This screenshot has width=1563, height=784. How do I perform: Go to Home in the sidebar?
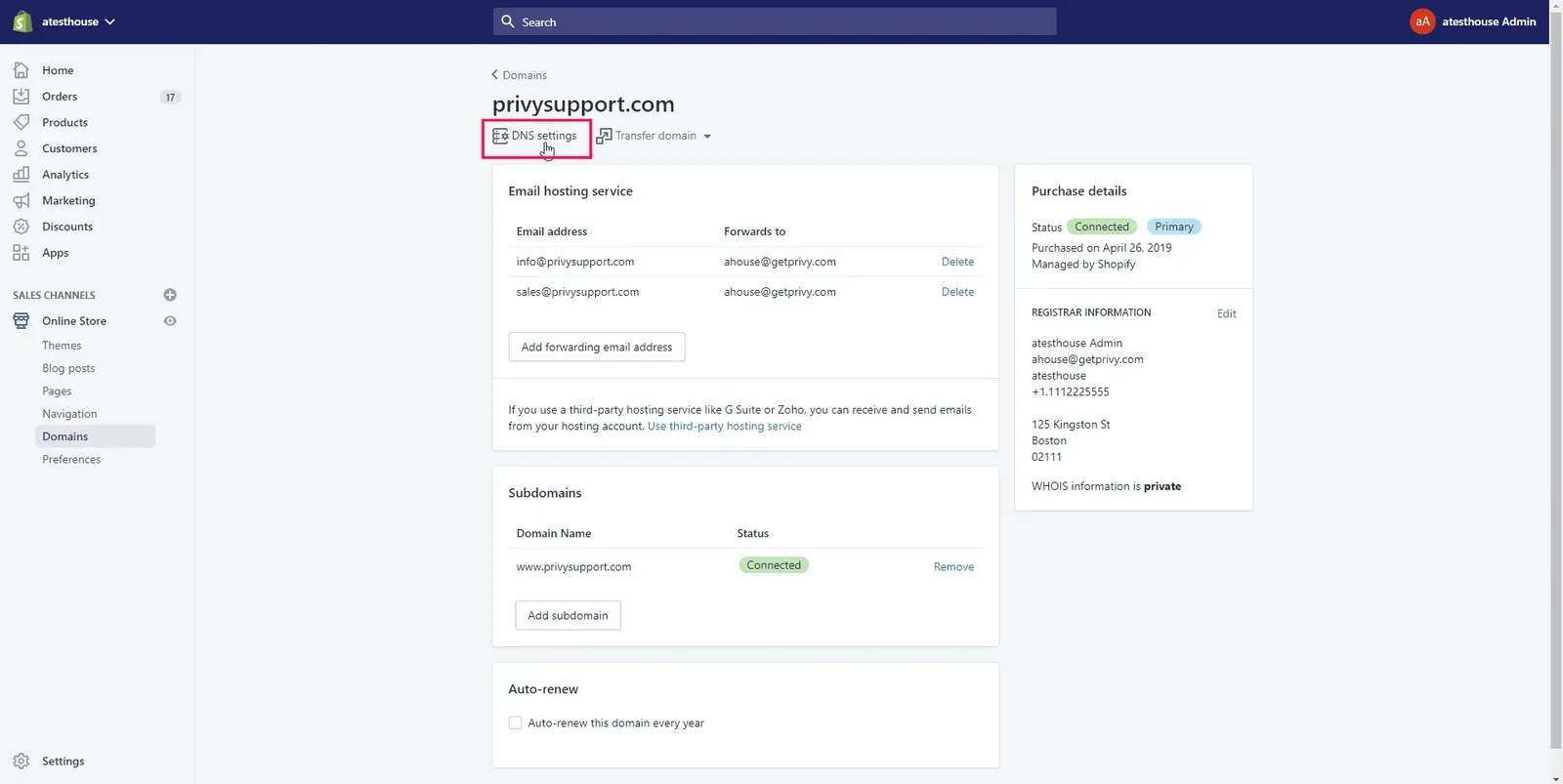(58, 70)
